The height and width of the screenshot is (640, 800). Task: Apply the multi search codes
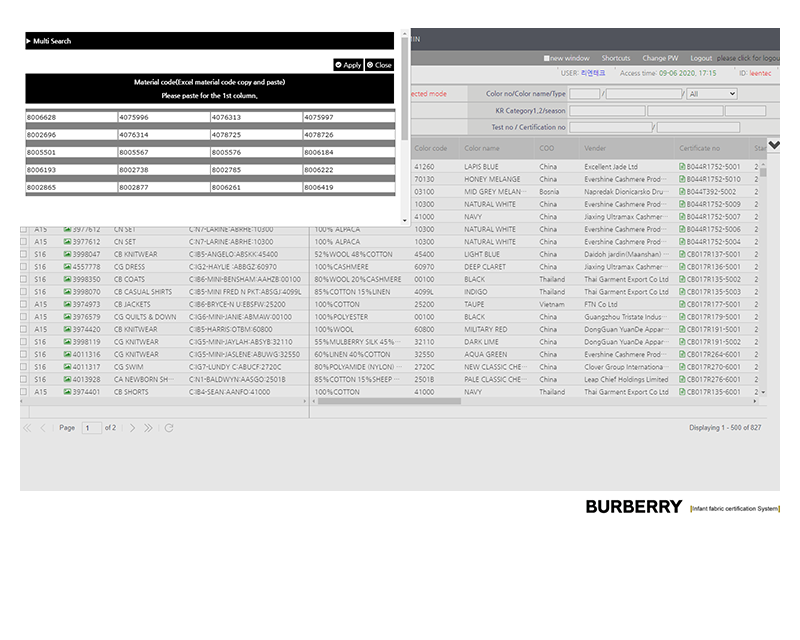pos(348,65)
